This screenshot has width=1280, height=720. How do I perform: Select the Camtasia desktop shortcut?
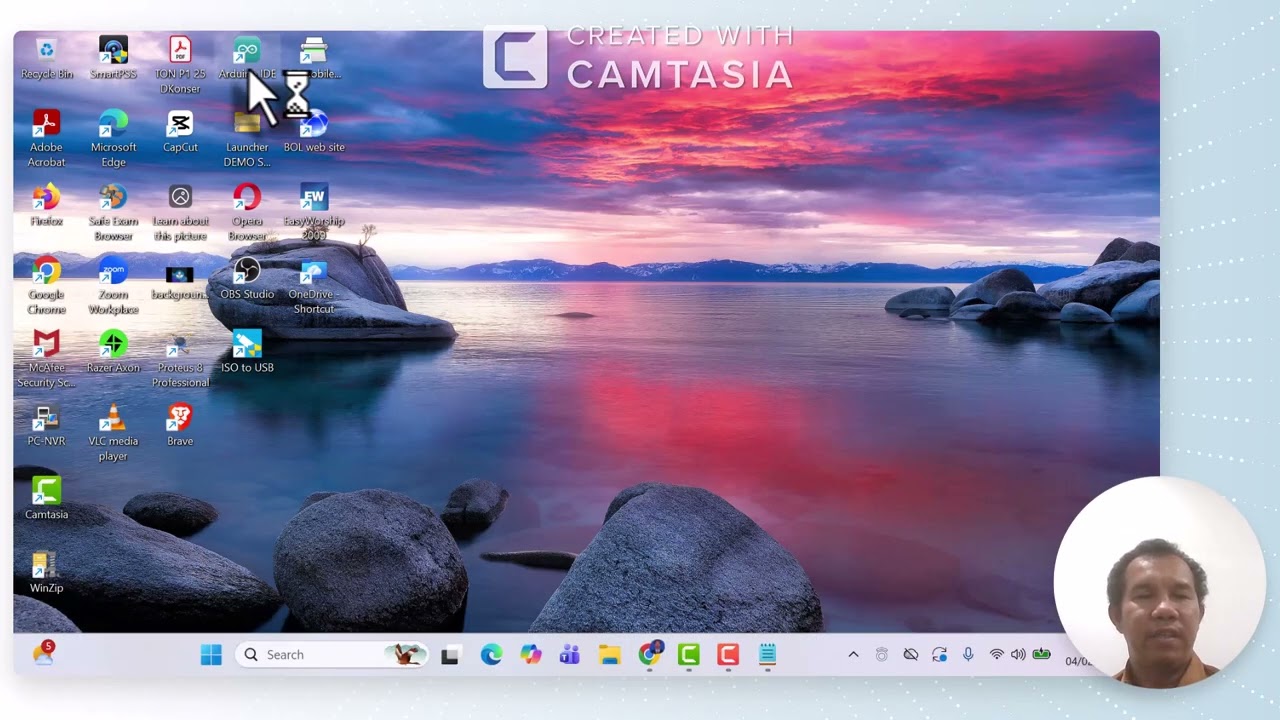pos(46,499)
